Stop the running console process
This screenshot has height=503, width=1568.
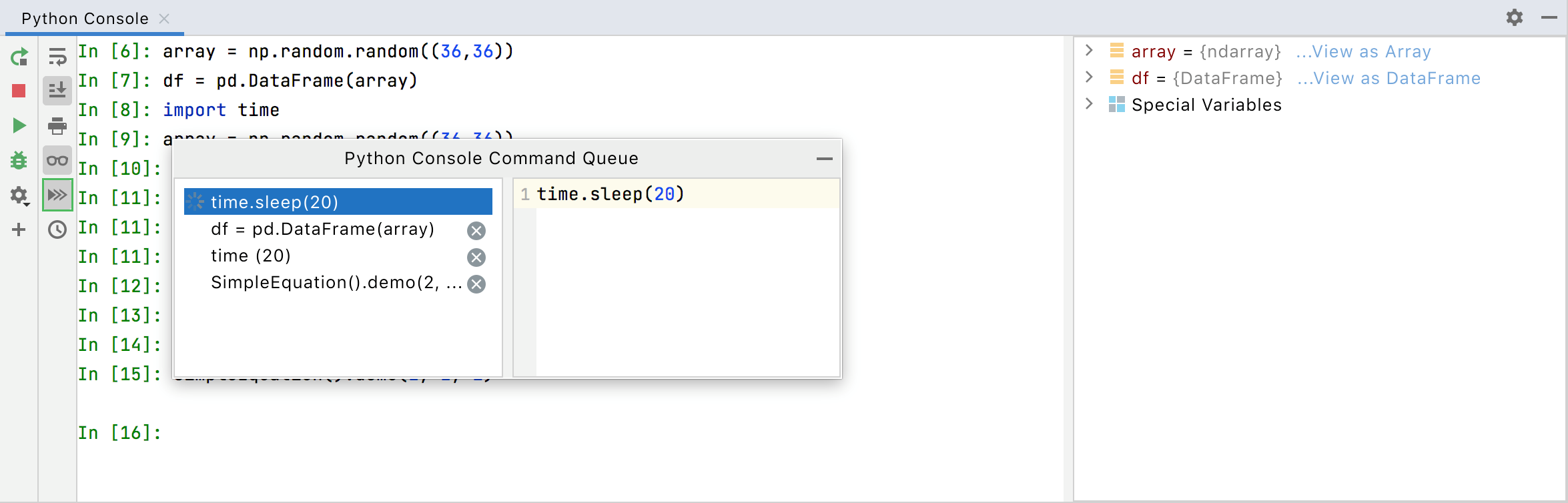pyautogui.click(x=19, y=90)
